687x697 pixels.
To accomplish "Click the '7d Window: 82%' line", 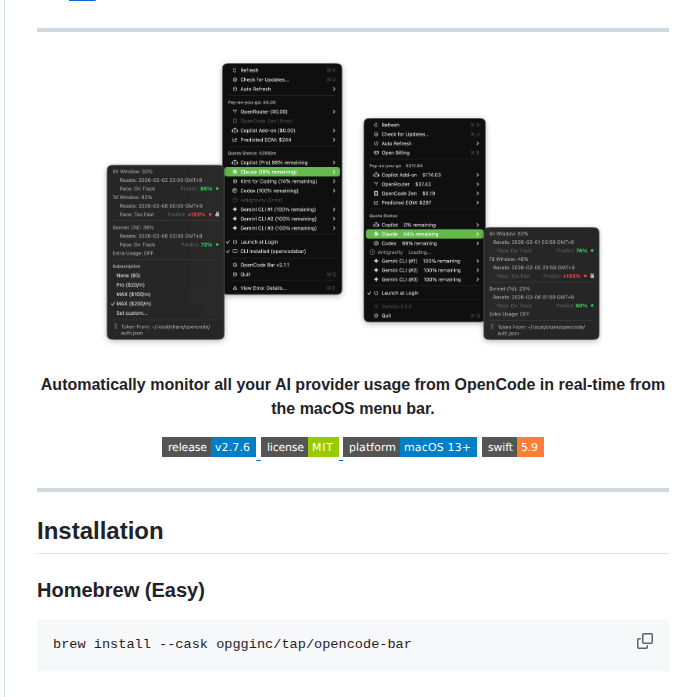I will coord(132,197).
